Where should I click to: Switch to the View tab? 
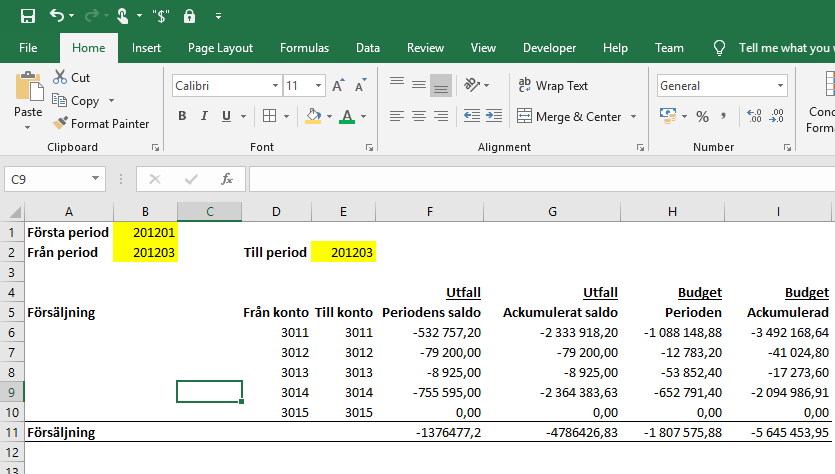484,48
